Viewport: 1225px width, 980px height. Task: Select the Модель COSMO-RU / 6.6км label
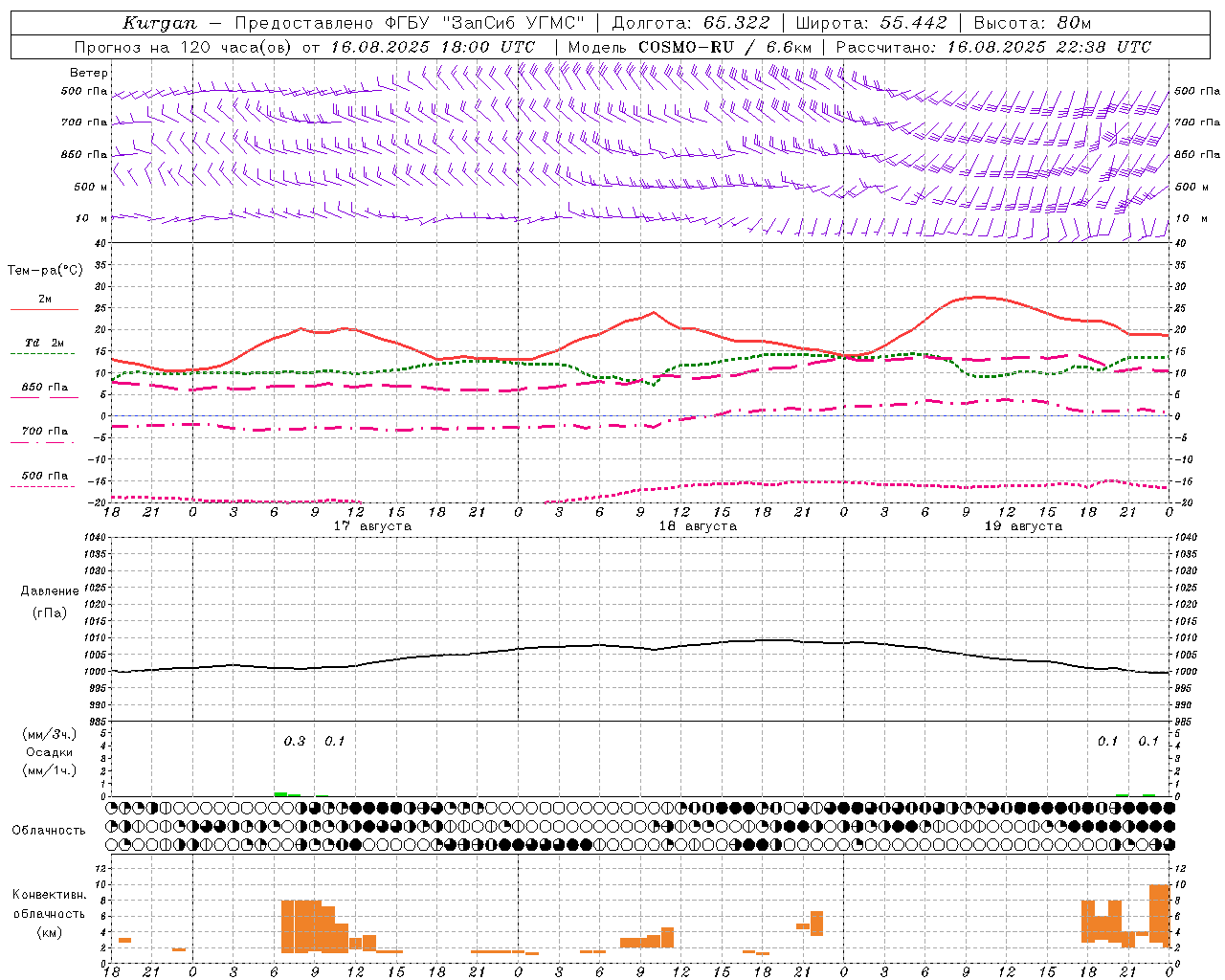[x=690, y=47]
